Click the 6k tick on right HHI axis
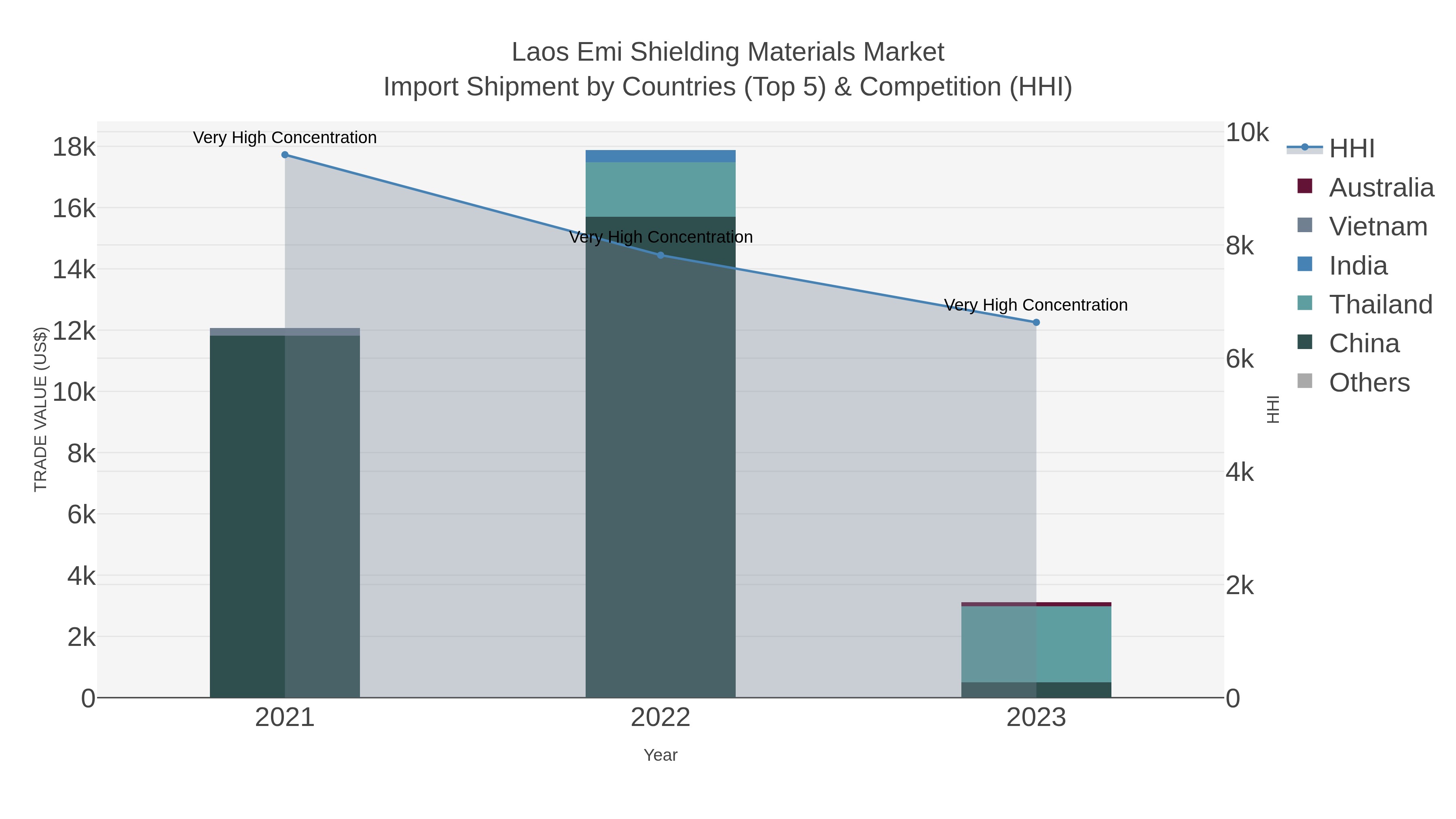Image resolution: width=1456 pixels, height=819 pixels. pos(1240,359)
